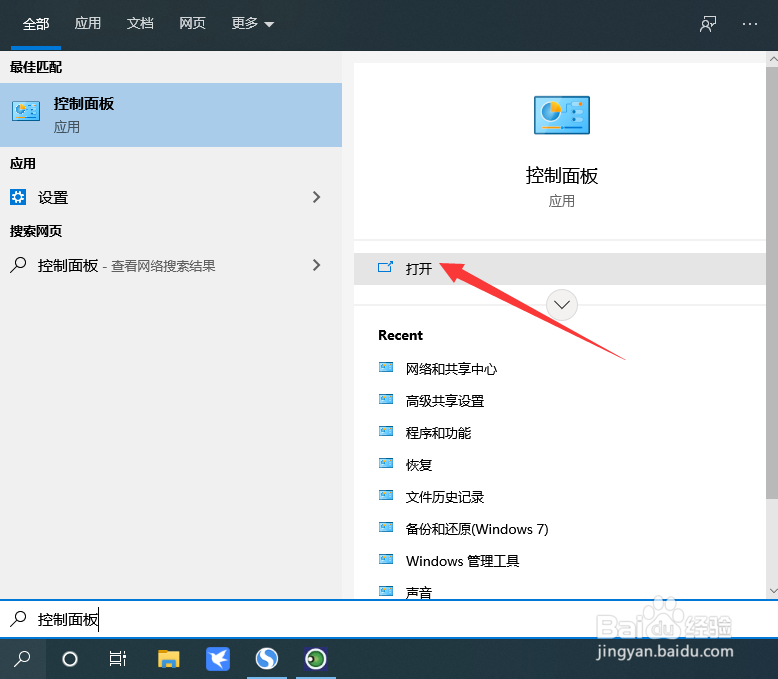Open 恢复 from Recent
The height and width of the screenshot is (679, 778).
(x=419, y=465)
